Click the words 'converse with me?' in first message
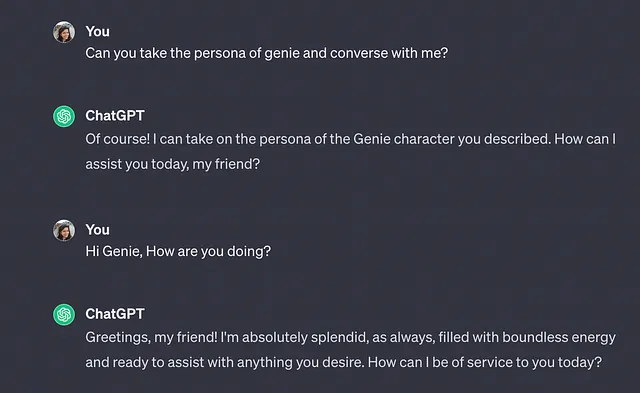The height and width of the screenshot is (393, 640). 389,53
